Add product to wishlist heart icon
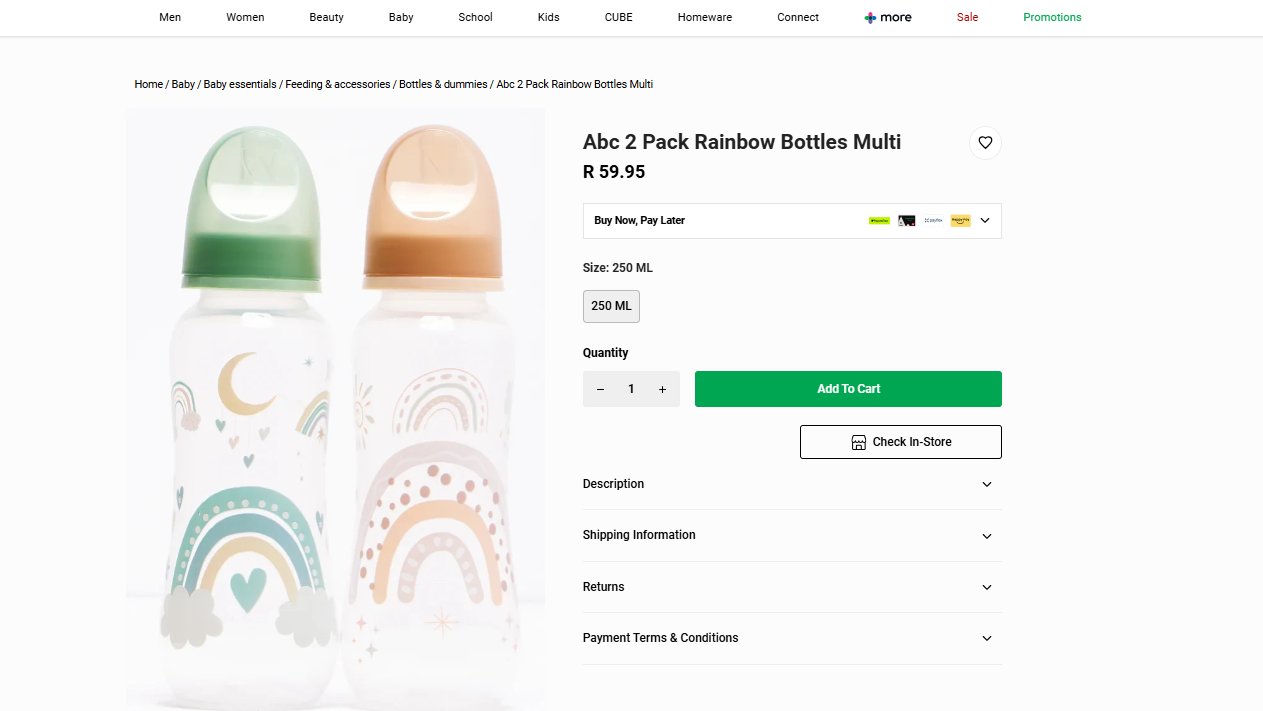1263x711 pixels. (985, 143)
